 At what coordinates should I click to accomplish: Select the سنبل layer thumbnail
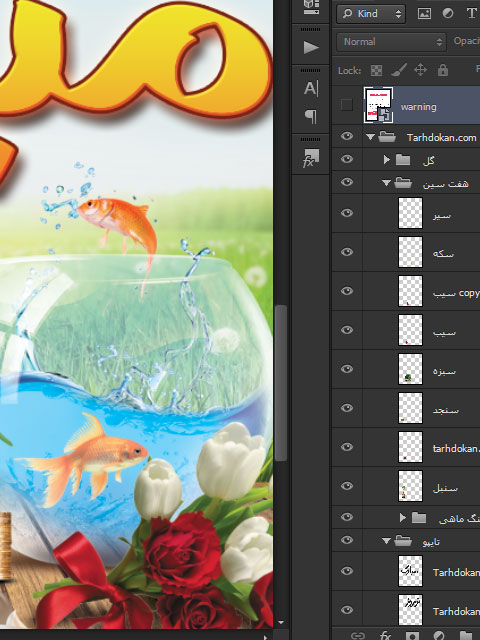pyautogui.click(x=410, y=486)
